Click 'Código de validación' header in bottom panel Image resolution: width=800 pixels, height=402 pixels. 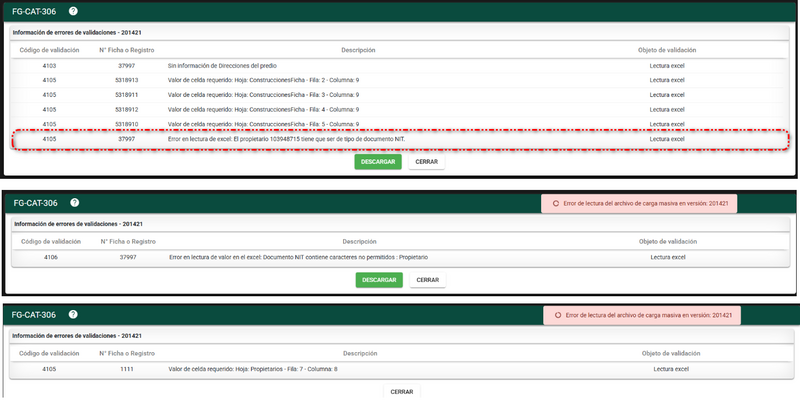pos(49,353)
